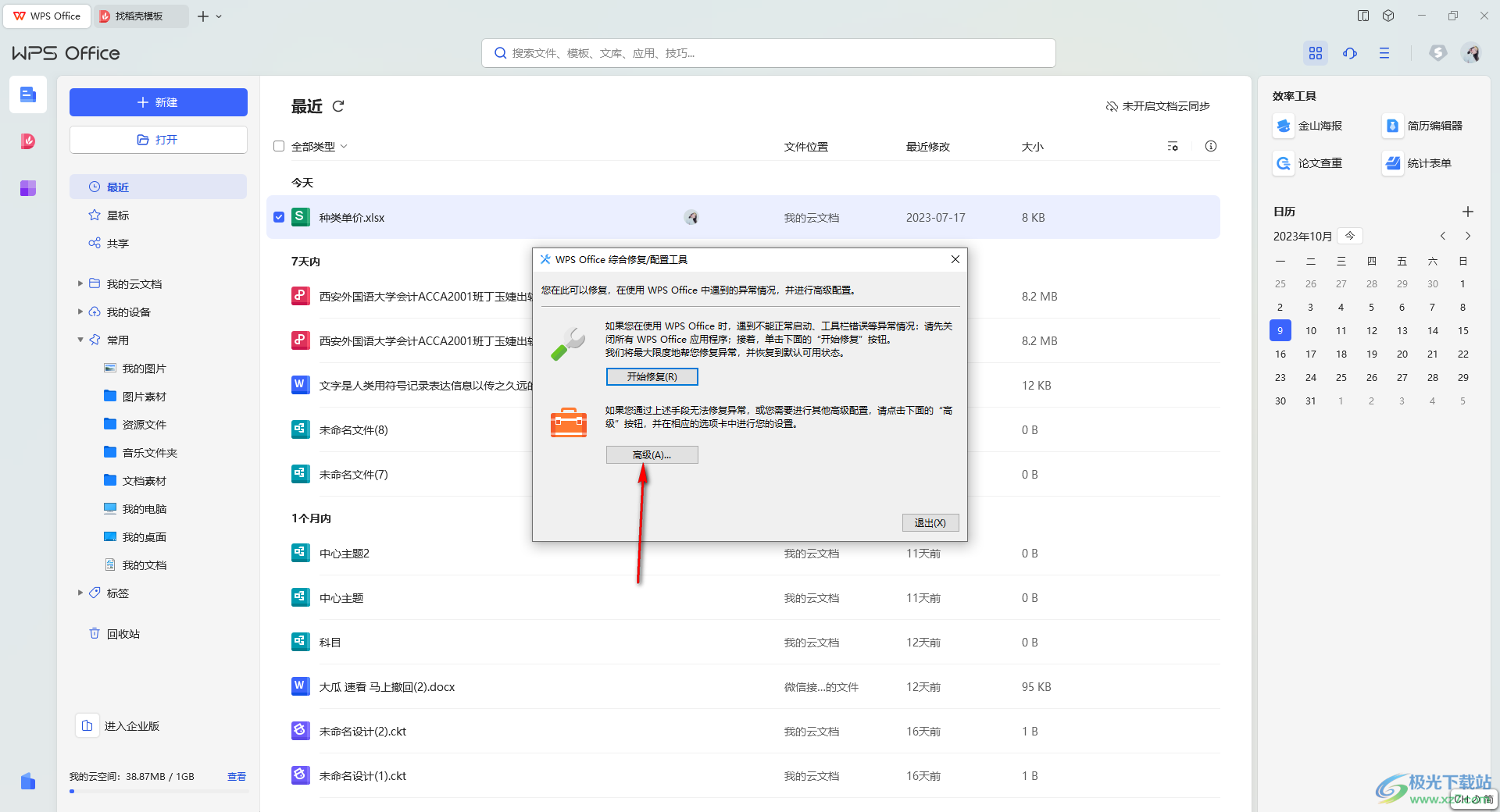Expand the 我的云文档 tree node
The width and height of the screenshot is (1500, 812).
click(x=80, y=283)
